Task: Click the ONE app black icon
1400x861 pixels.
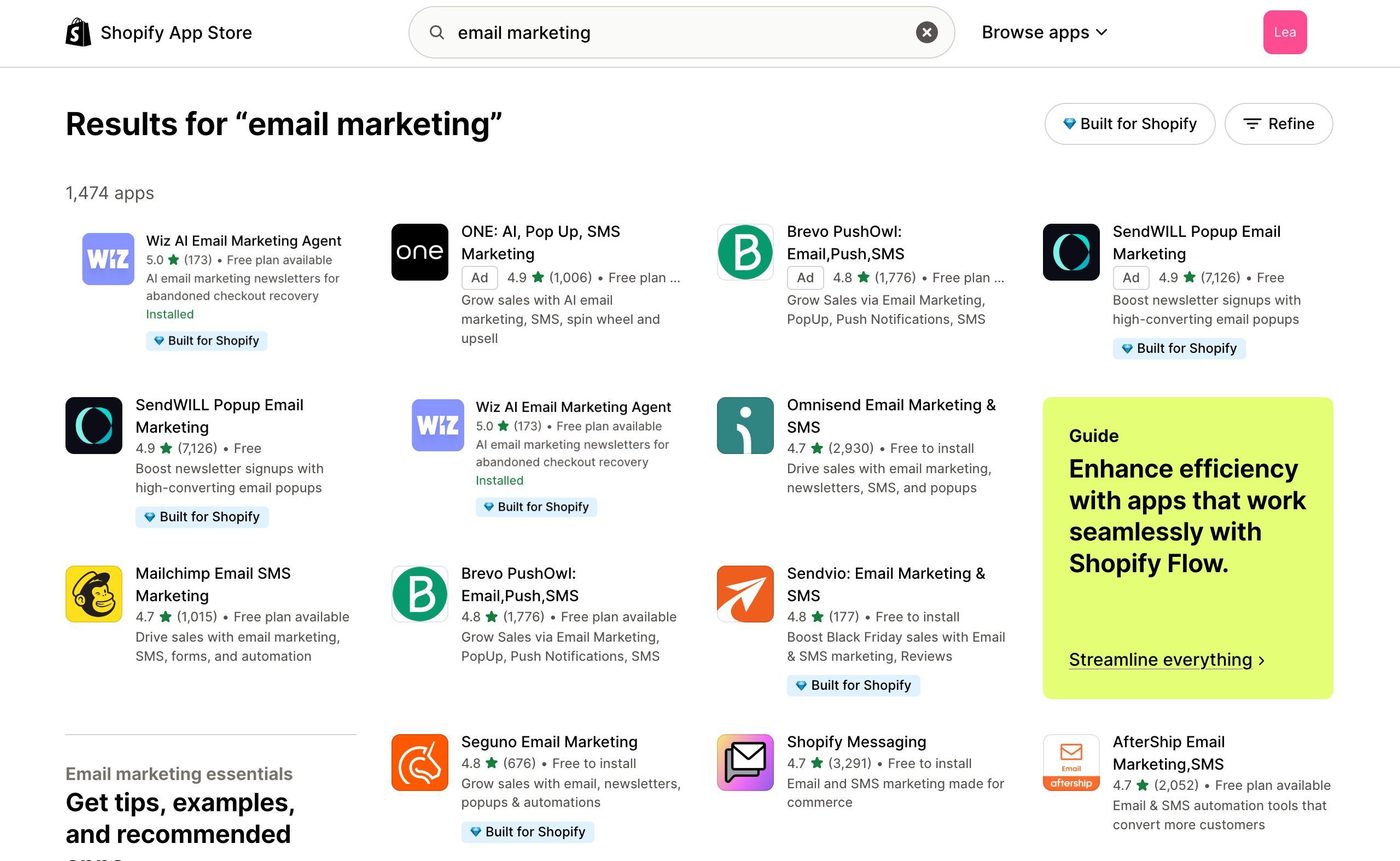Action: [x=420, y=252]
